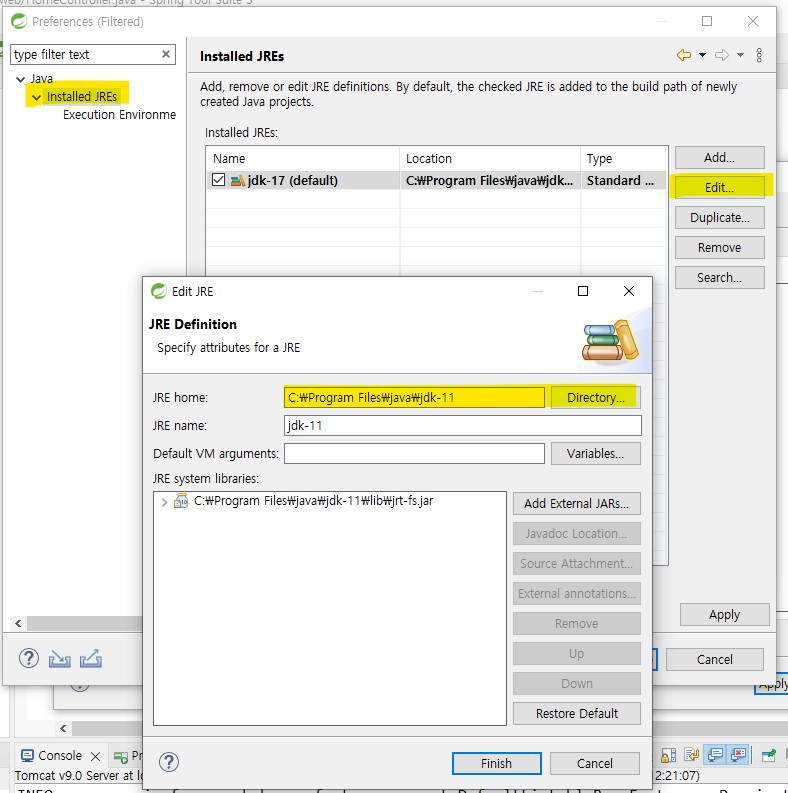Collapse the Installed JREs tree node
The width and height of the screenshot is (788, 793).
click(36, 97)
